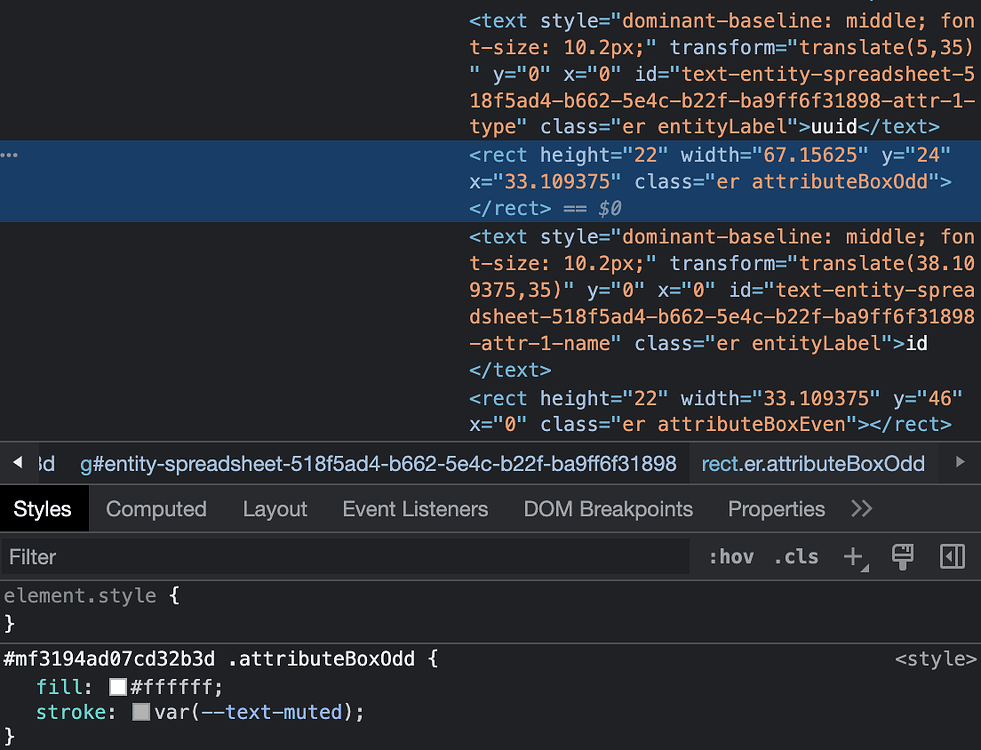Open the Event Listeners tab
The height and width of the screenshot is (750, 981).
point(415,509)
